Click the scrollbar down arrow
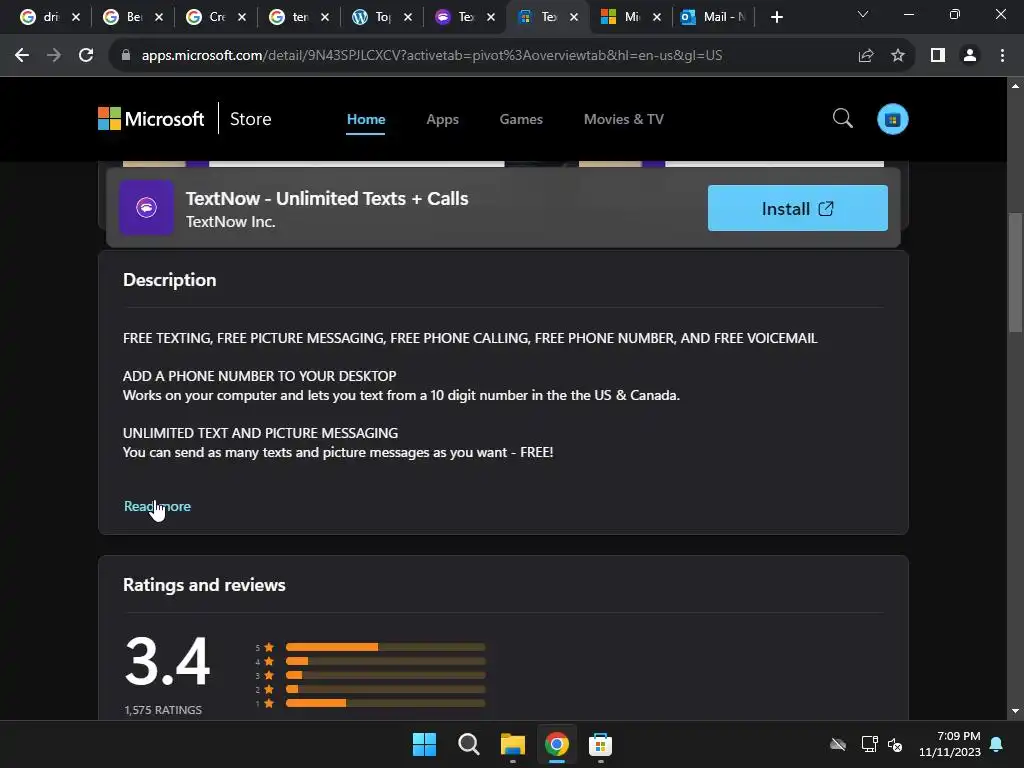 1015,711
